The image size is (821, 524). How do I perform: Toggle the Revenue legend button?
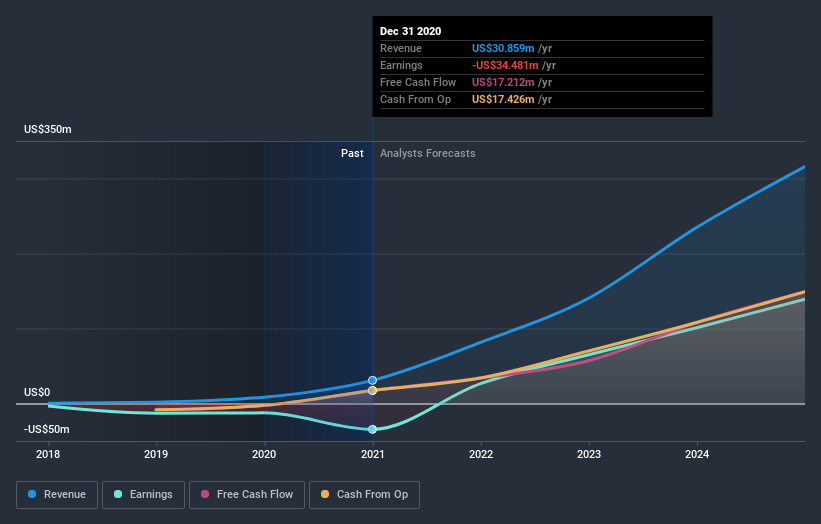point(57,495)
